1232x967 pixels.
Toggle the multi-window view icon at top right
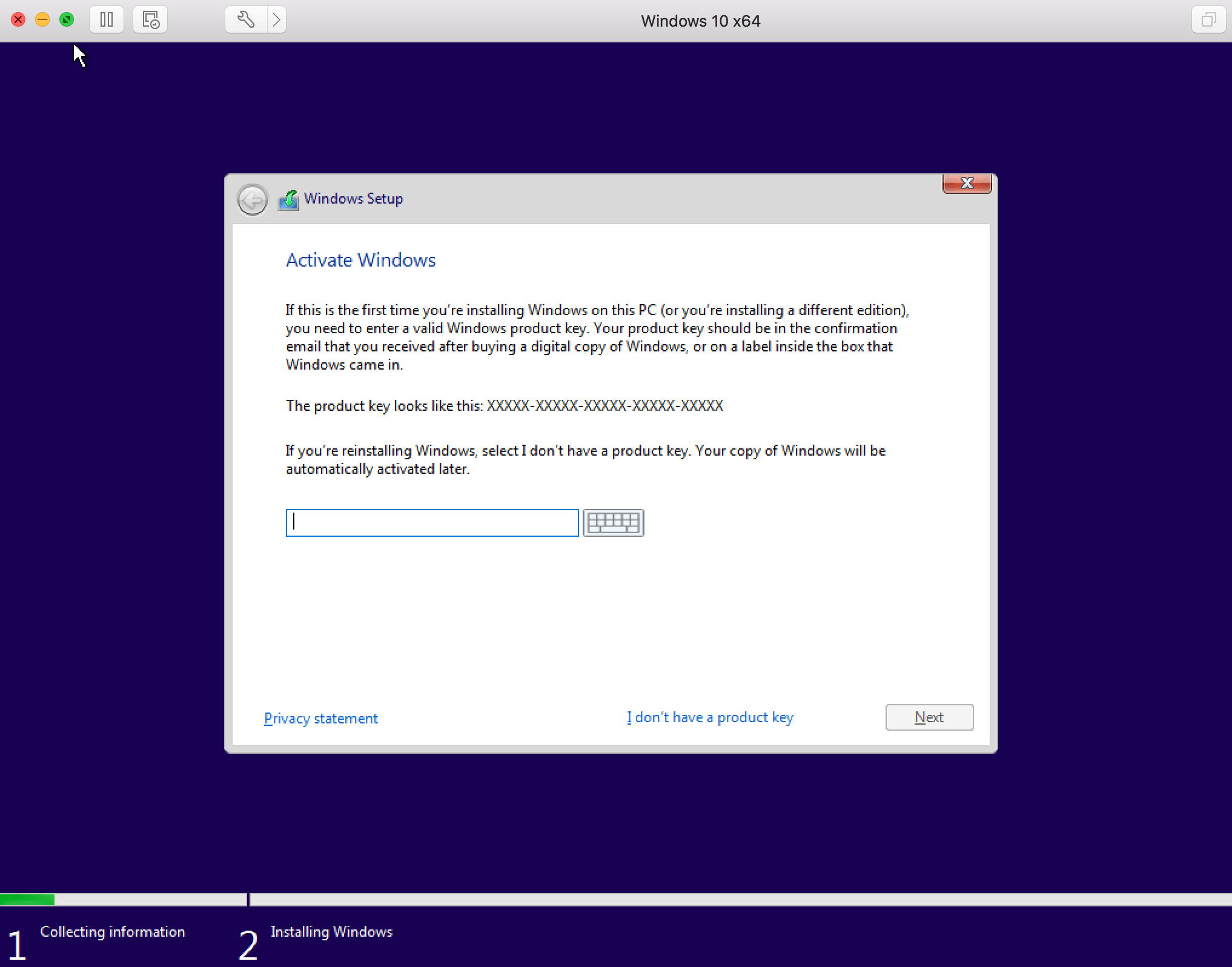1208,20
